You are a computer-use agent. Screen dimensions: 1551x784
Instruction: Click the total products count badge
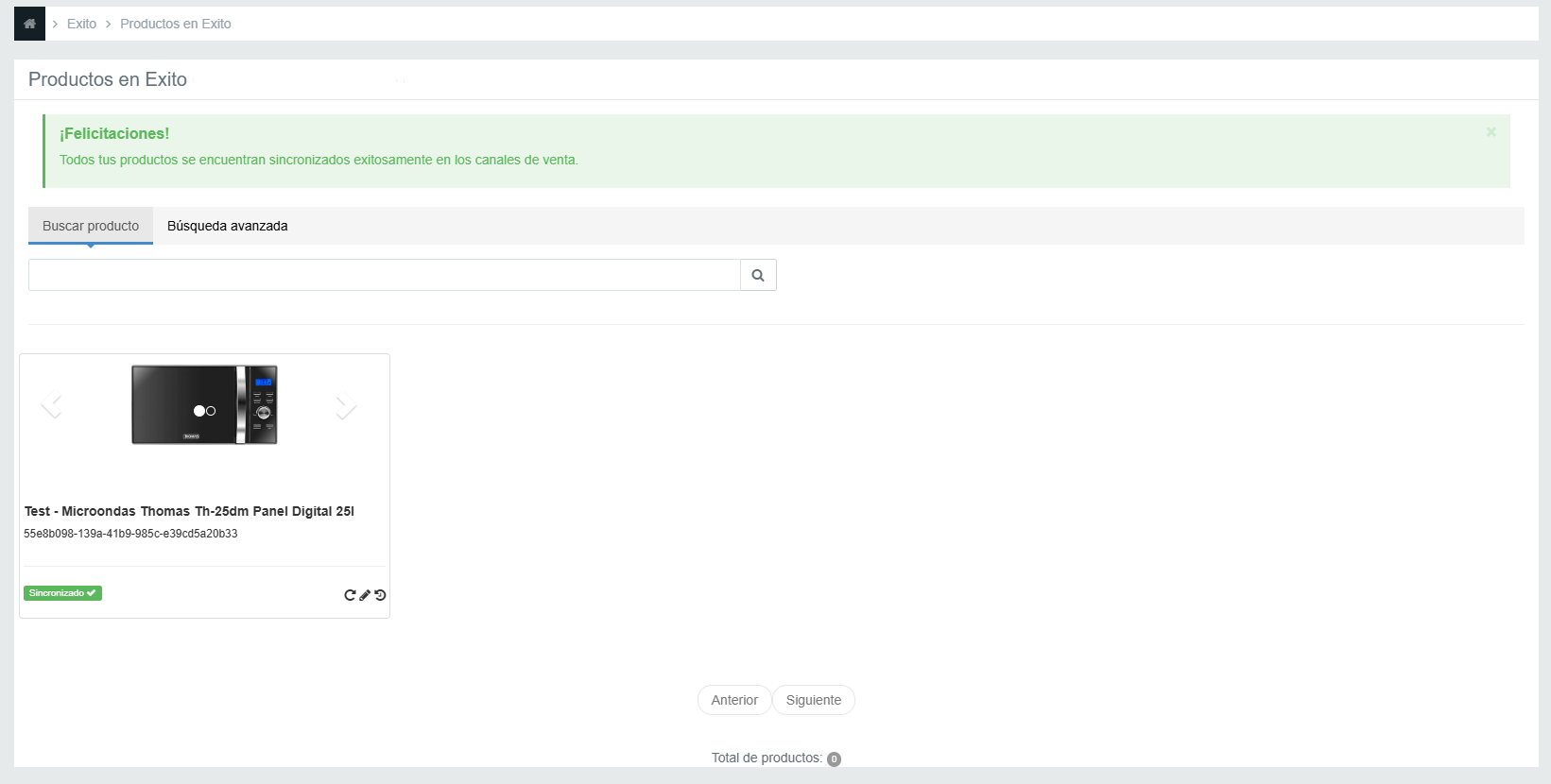834,758
